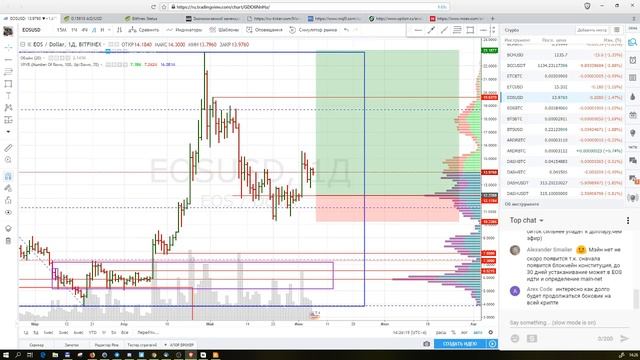Click Create Idea (Создать идею) button

click(460, 344)
